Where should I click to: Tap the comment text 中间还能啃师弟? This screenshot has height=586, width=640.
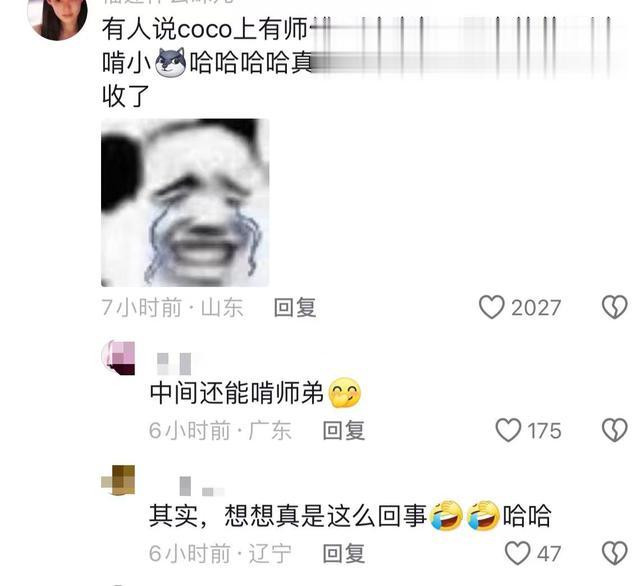click(x=236, y=393)
